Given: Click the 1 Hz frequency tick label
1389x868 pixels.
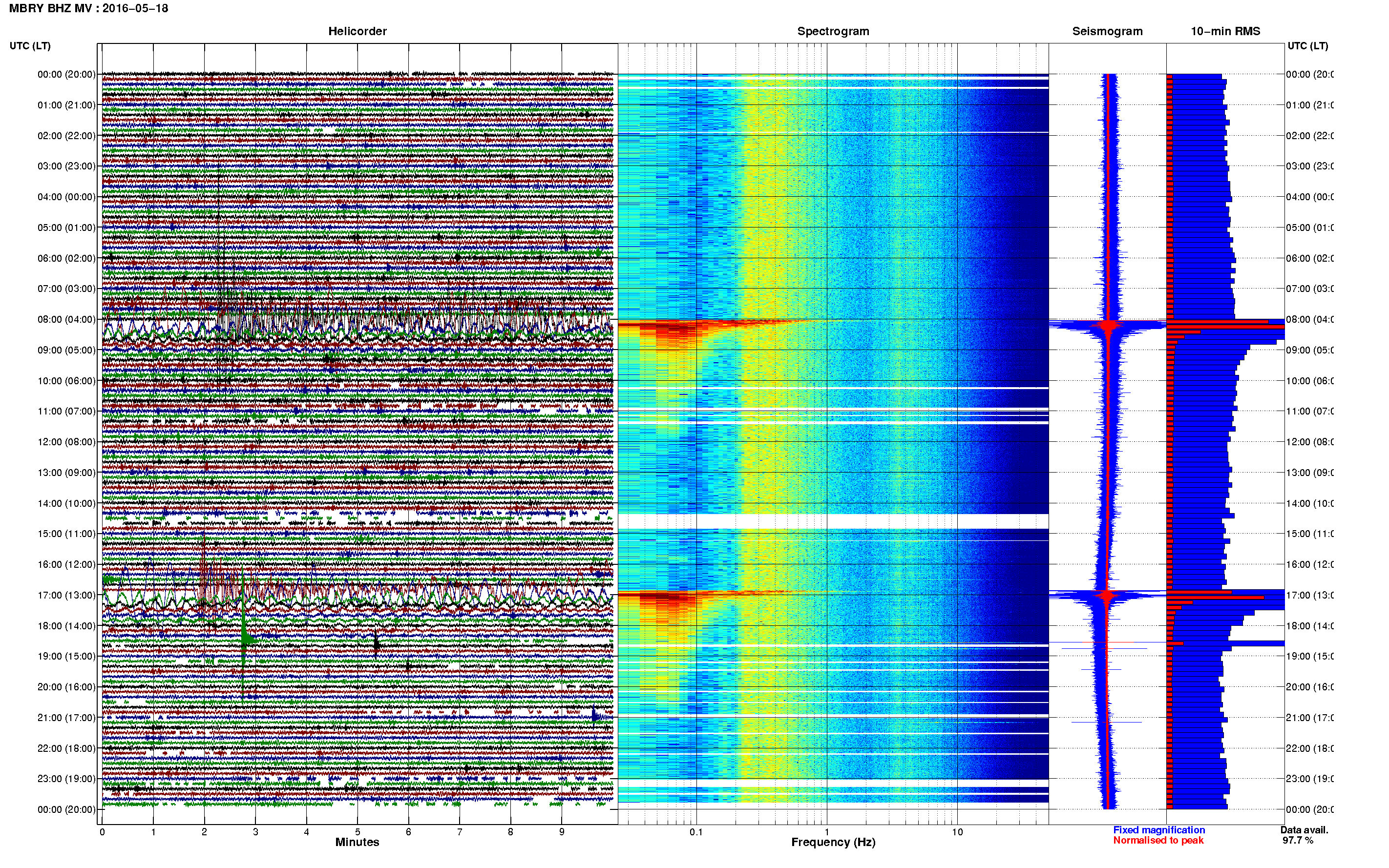Looking at the screenshot, I should [827, 832].
